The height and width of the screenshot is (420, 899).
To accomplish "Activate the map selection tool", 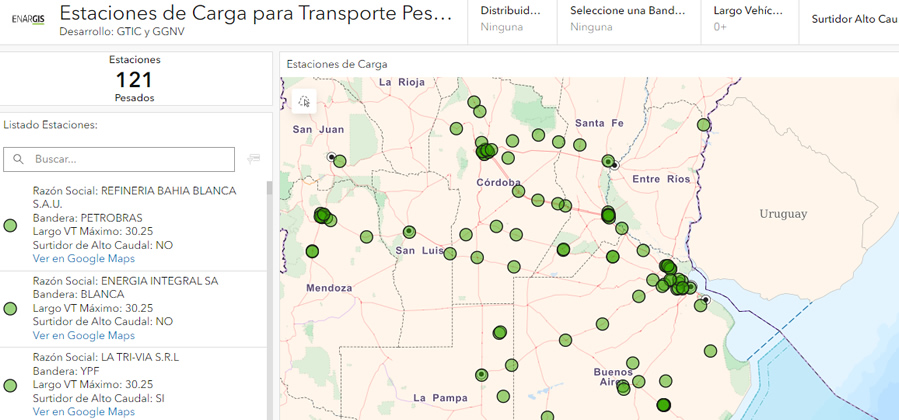I will [x=305, y=101].
